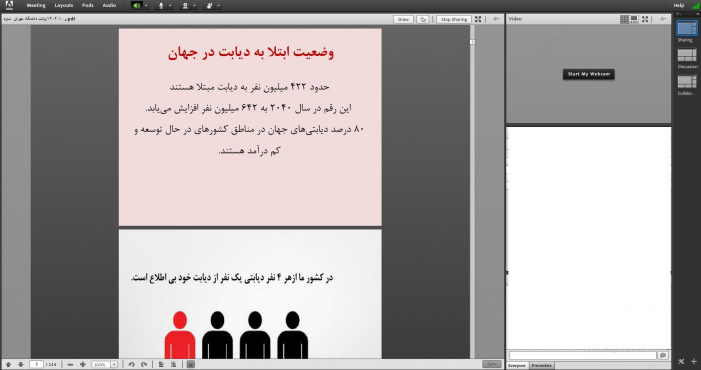Toggle full screen for the Share pod
701x370 pixels.
tap(478, 19)
